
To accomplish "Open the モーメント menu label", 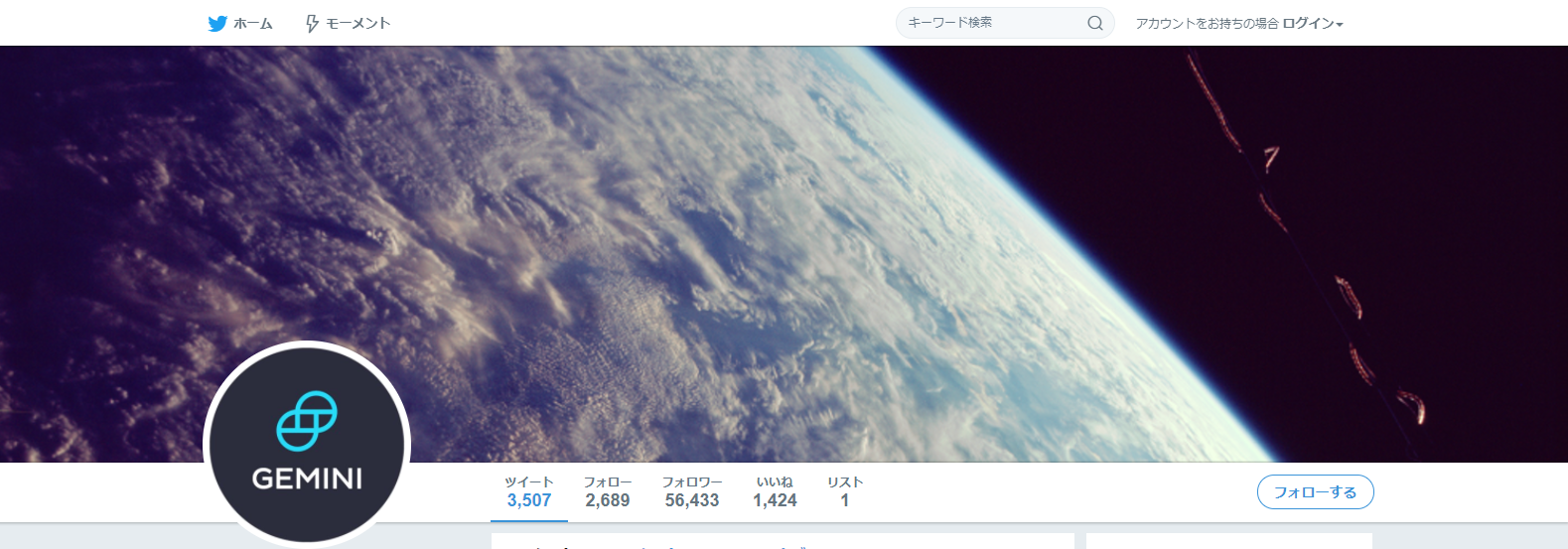I will 357,23.
